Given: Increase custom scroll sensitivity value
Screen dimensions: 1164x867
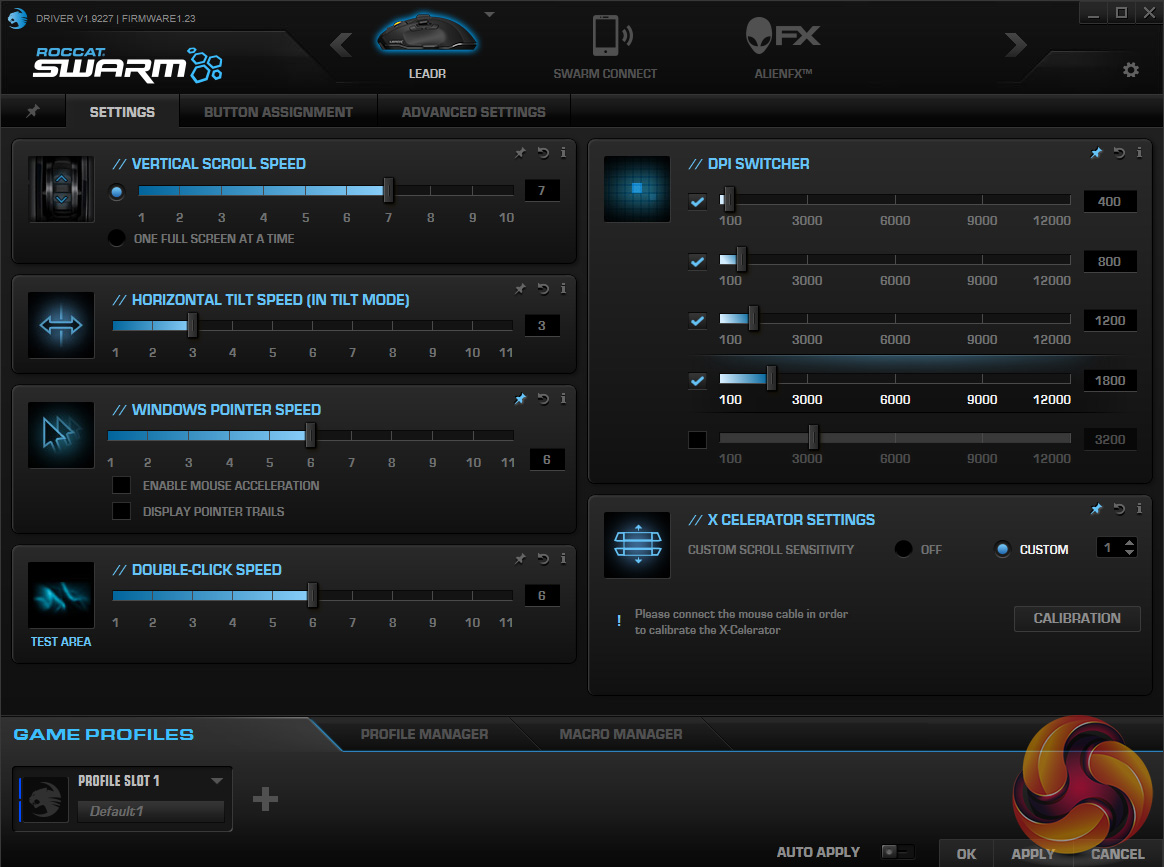Looking at the screenshot, I should (x=1130, y=543).
